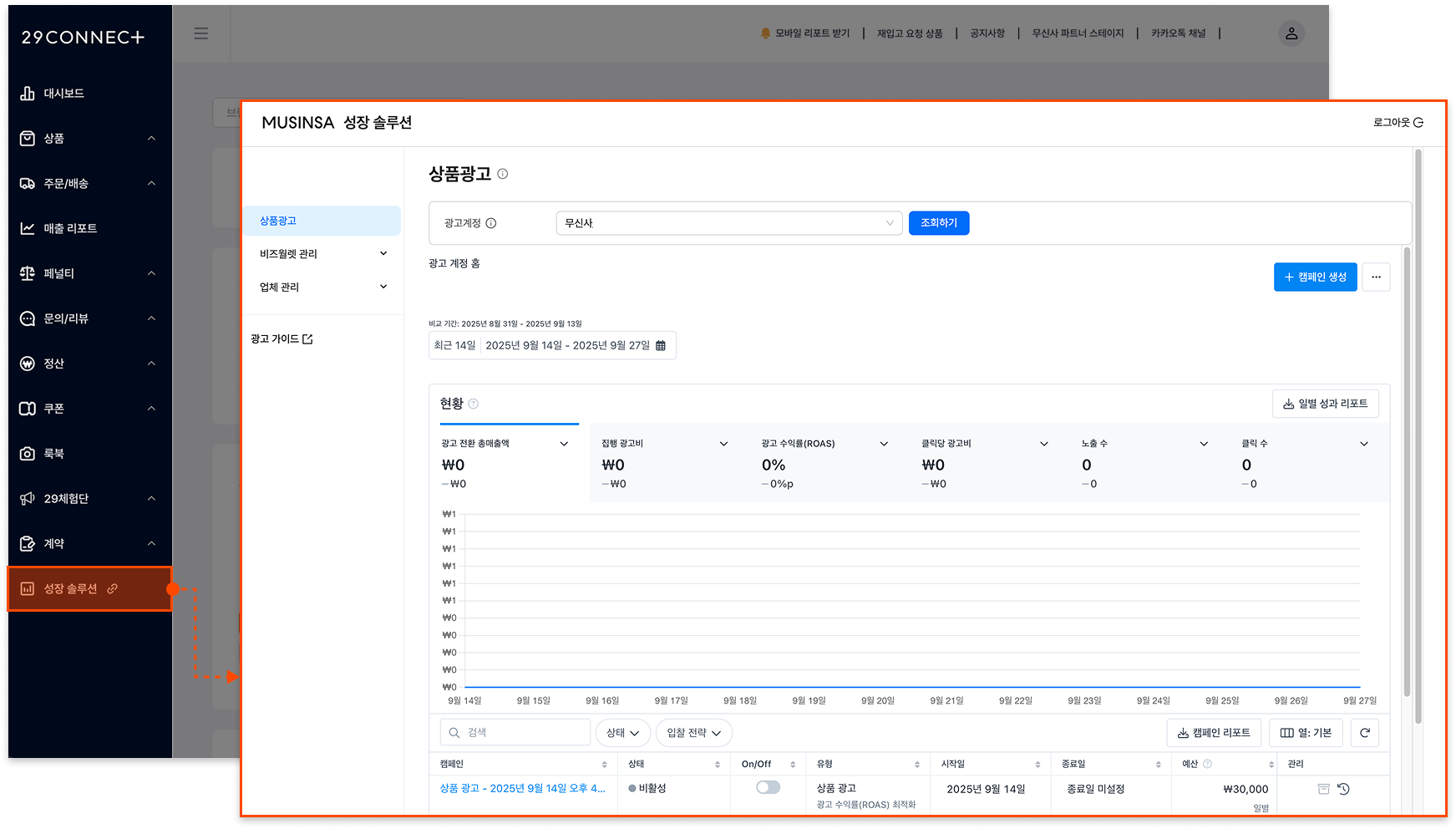The height and width of the screenshot is (829, 1456).
Task: Open the user profile icon
Action: (x=1291, y=33)
